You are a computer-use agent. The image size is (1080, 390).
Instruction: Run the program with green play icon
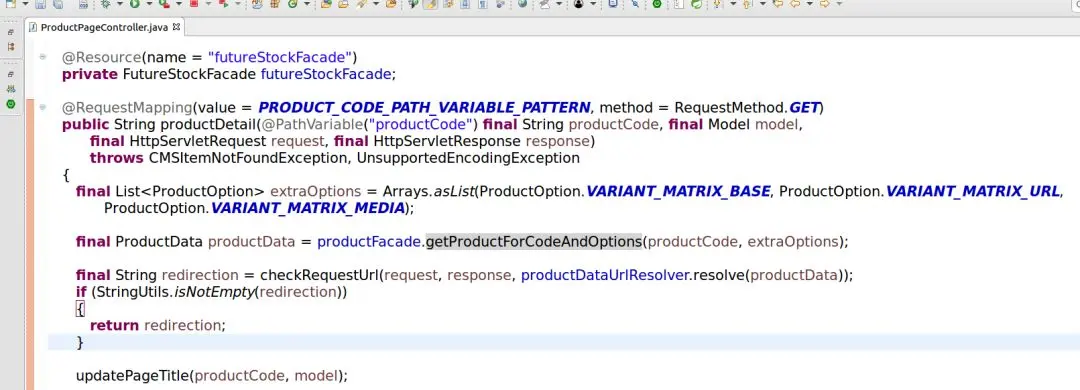[134, 4]
